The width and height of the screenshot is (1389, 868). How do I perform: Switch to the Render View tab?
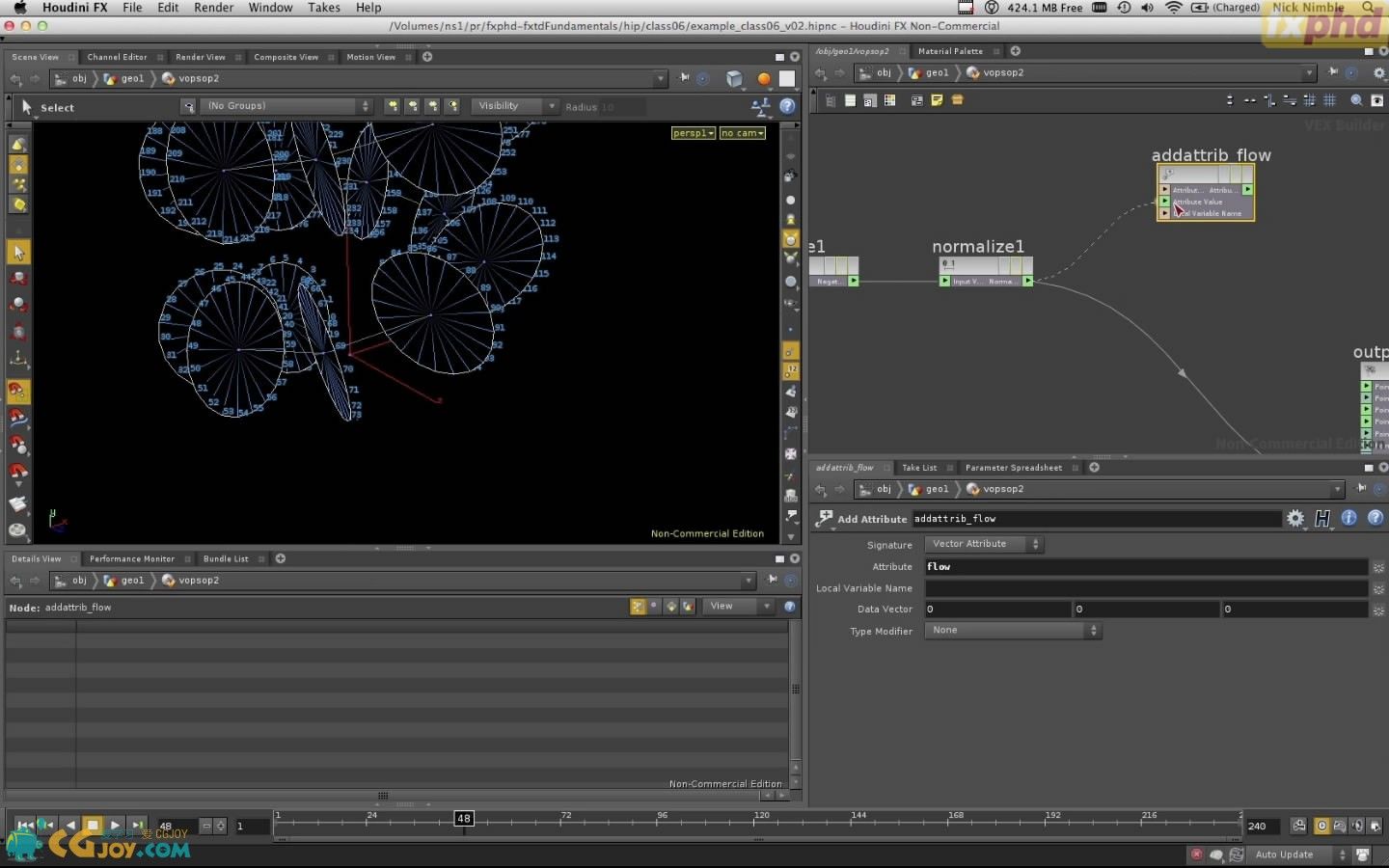pyautogui.click(x=200, y=57)
